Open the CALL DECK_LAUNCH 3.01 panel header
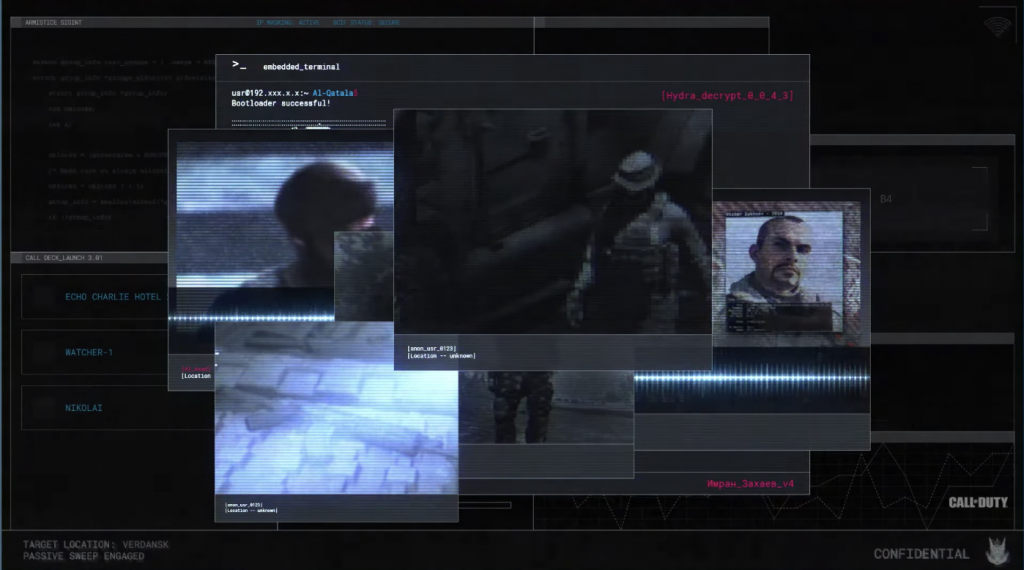1024x570 pixels. [64, 258]
